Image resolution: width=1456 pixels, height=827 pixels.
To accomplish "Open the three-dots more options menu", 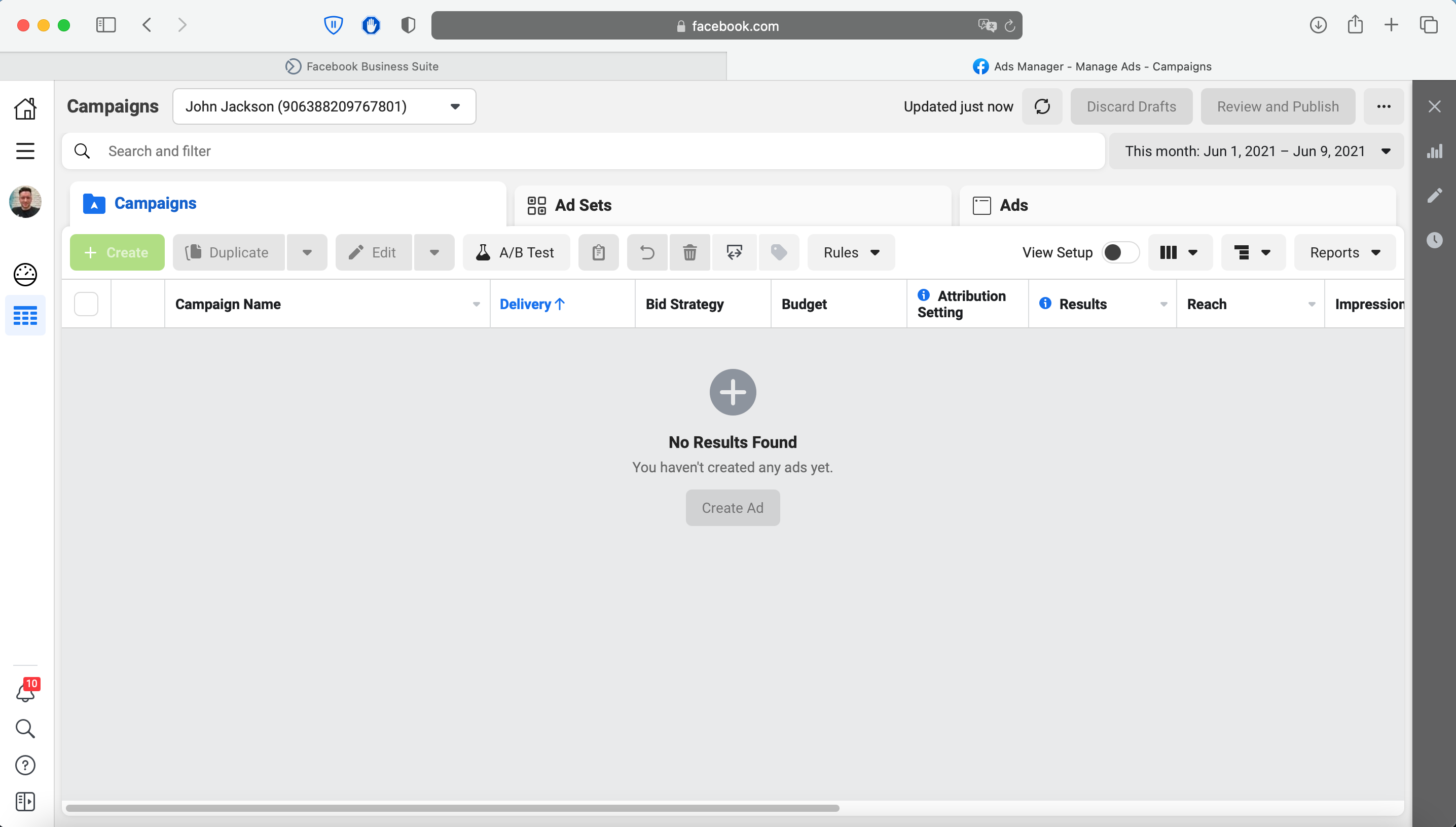I will [1384, 106].
